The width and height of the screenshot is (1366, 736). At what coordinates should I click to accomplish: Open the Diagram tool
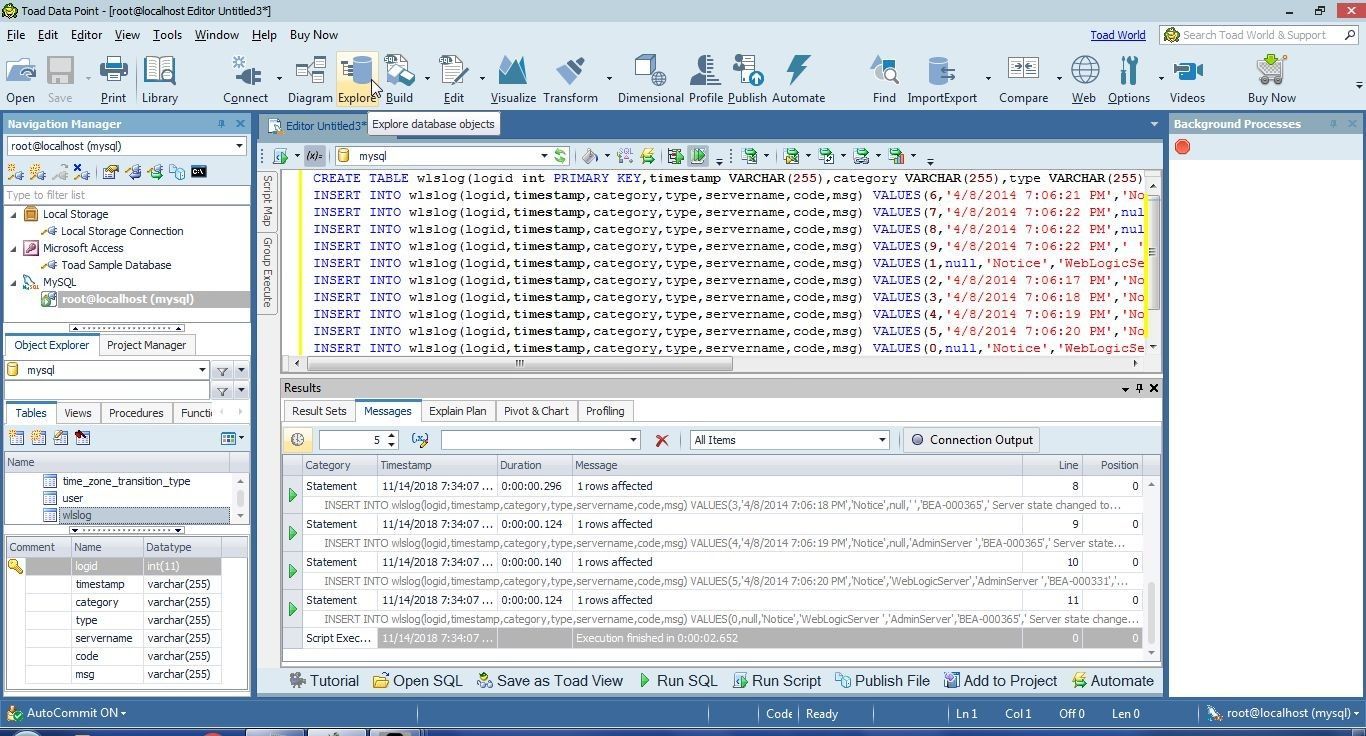pos(310,79)
